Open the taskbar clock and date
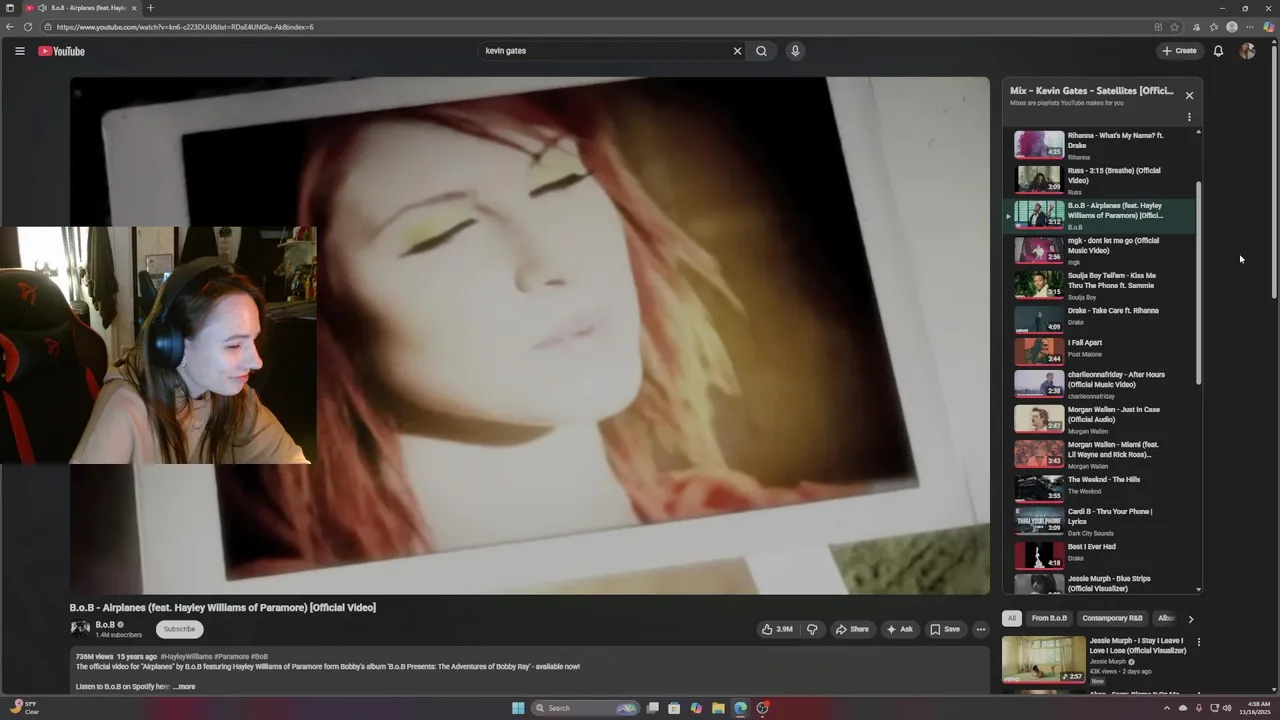This screenshot has height=720, width=1280. point(1257,708)
